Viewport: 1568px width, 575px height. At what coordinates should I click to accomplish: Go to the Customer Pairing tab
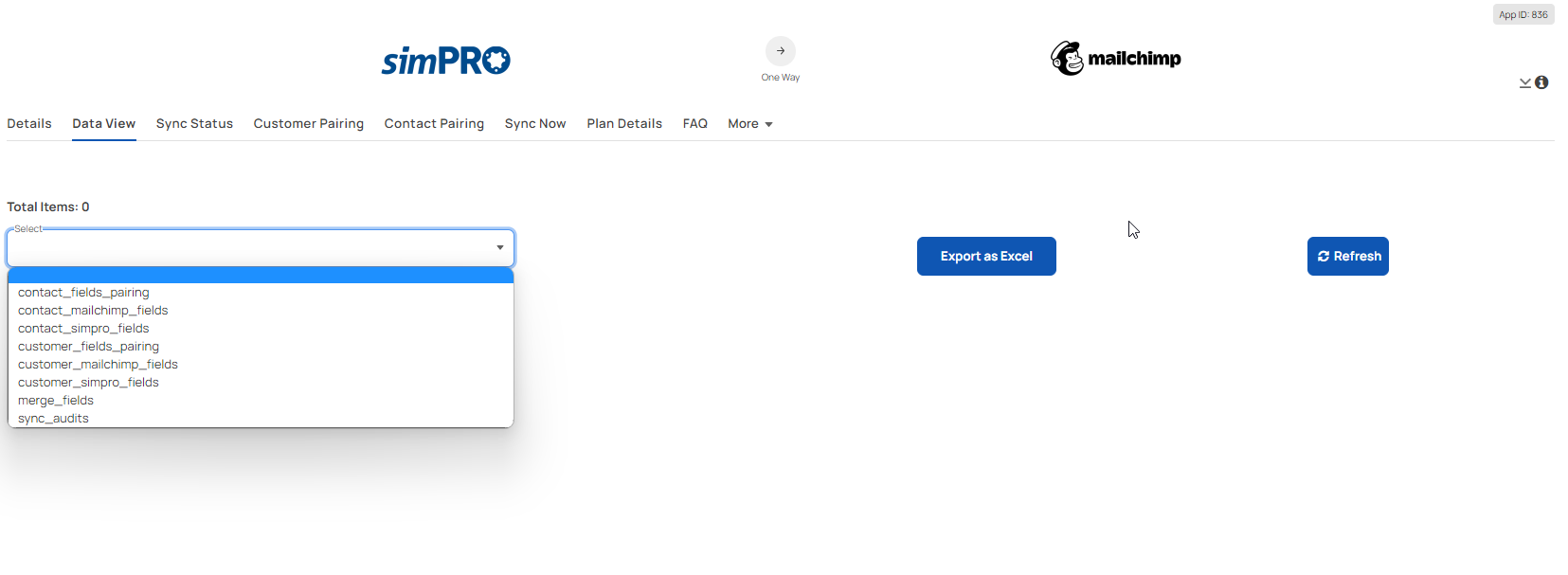click(x=309, y=124)
